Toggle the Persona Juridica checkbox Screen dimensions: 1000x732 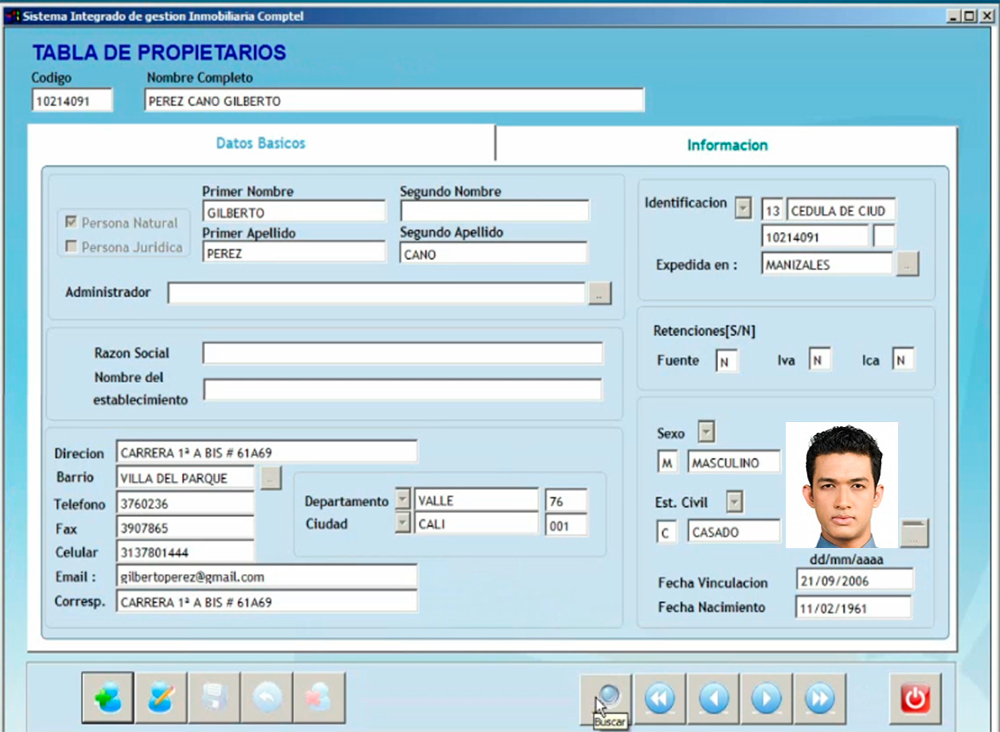[71, 247]
